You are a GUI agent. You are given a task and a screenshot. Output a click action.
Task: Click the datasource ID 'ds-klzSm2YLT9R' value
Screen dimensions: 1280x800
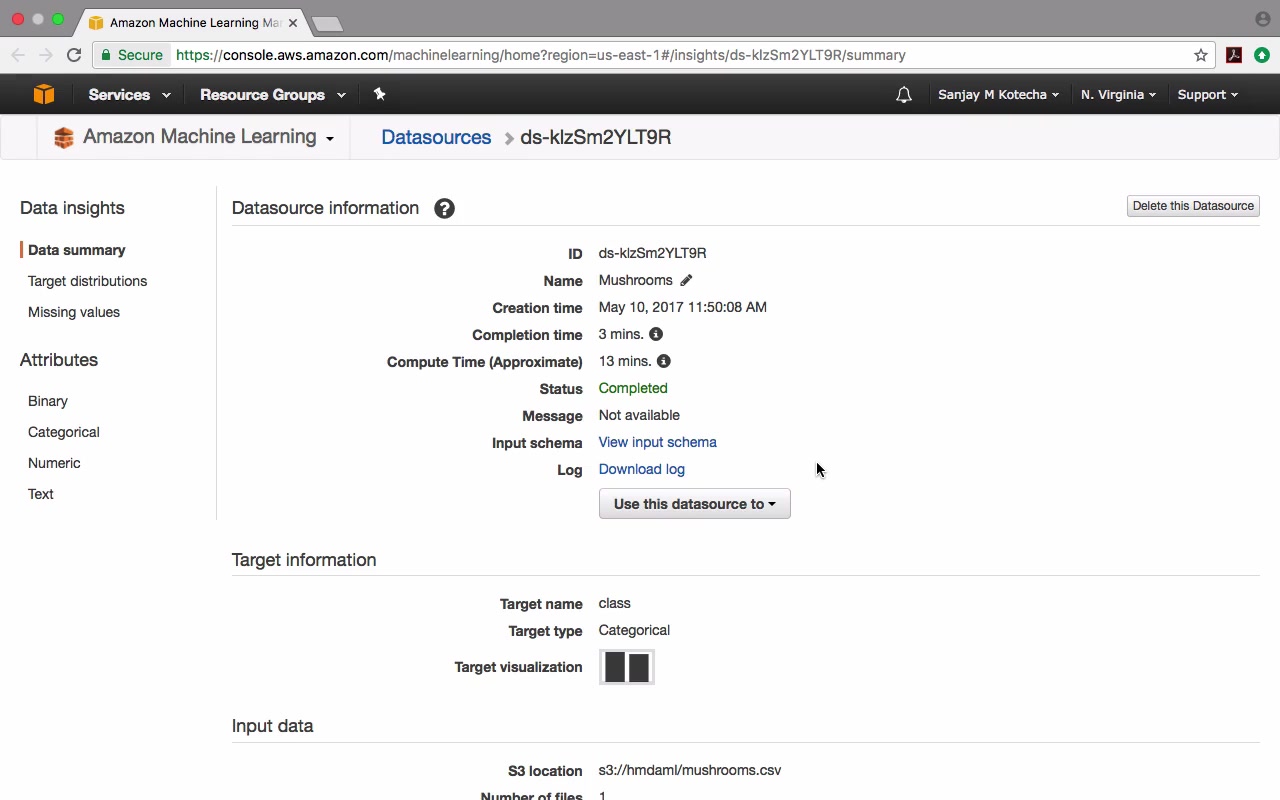[x=653, y=253]
